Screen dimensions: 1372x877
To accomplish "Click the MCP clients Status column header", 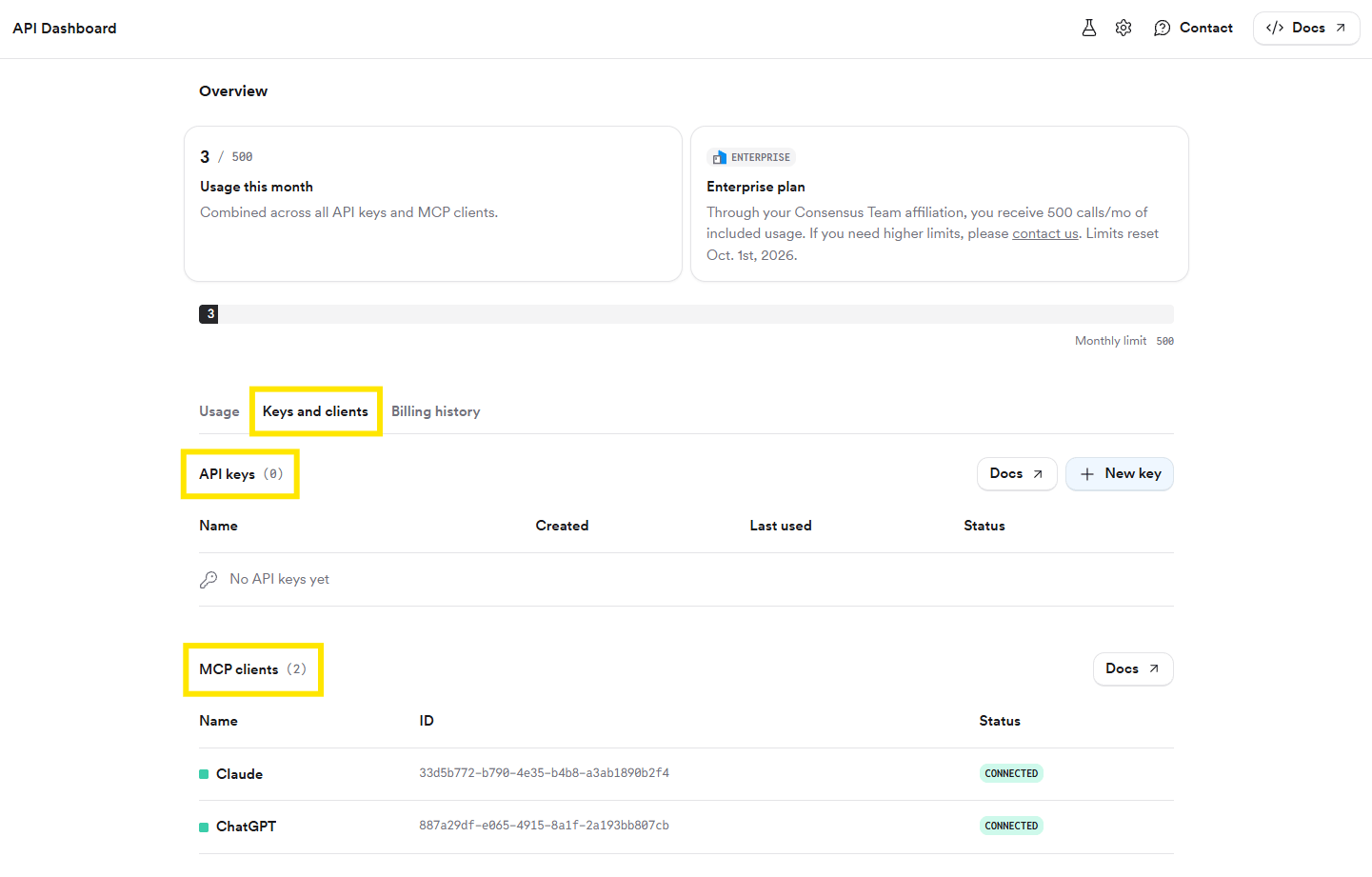I will [x=1000, y=721].
